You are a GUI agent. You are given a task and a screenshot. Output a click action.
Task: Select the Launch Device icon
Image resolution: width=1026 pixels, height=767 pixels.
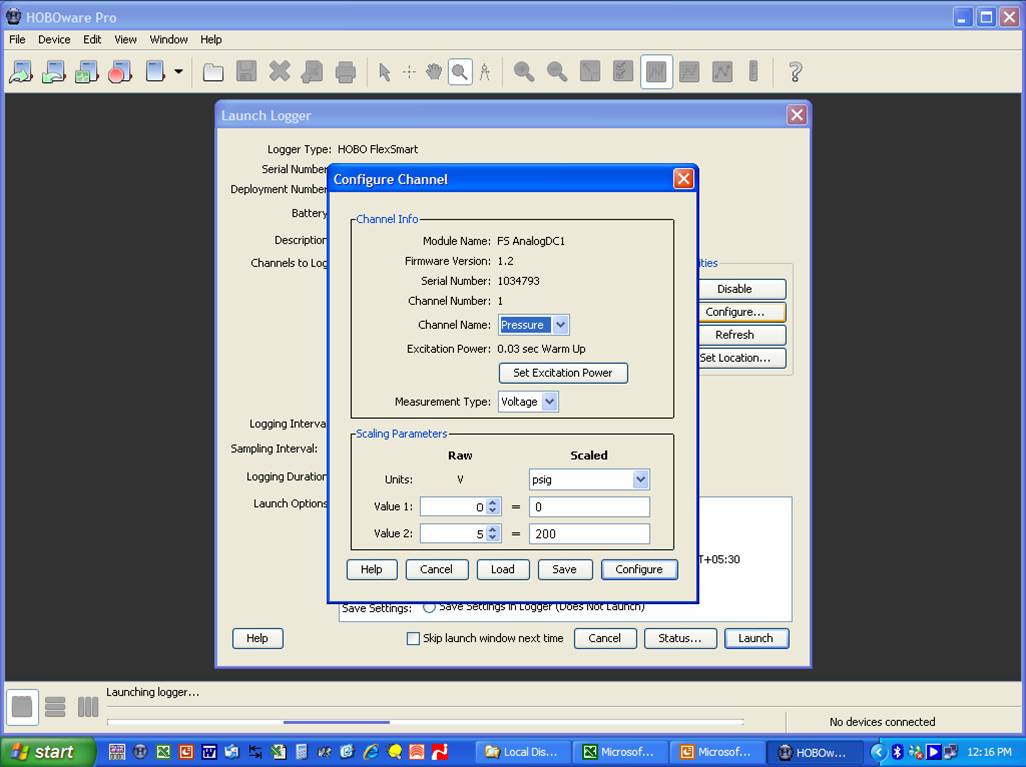tap(22, 71)
